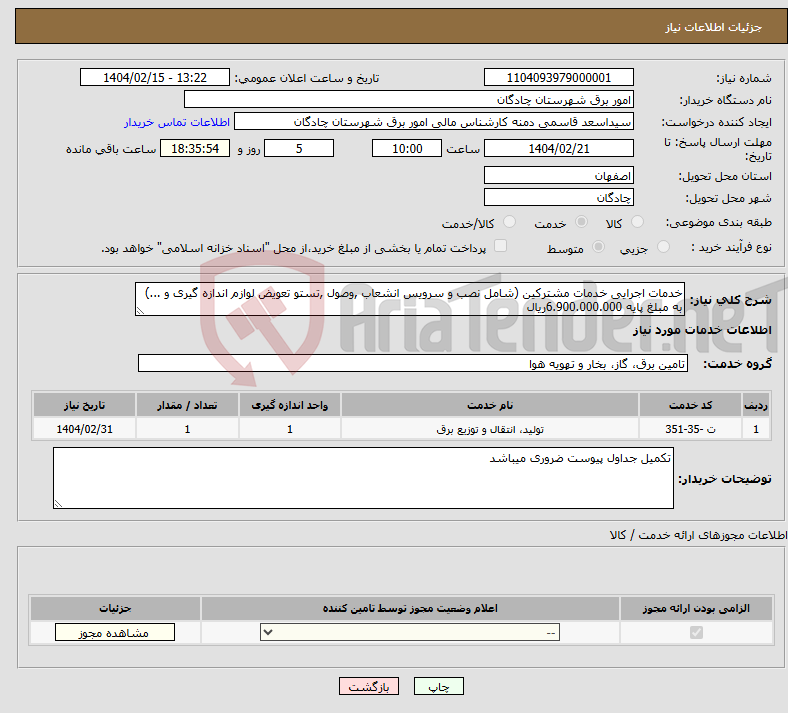Click the request creator name field
The image size is (788, 713).
[x=434, y=122]
